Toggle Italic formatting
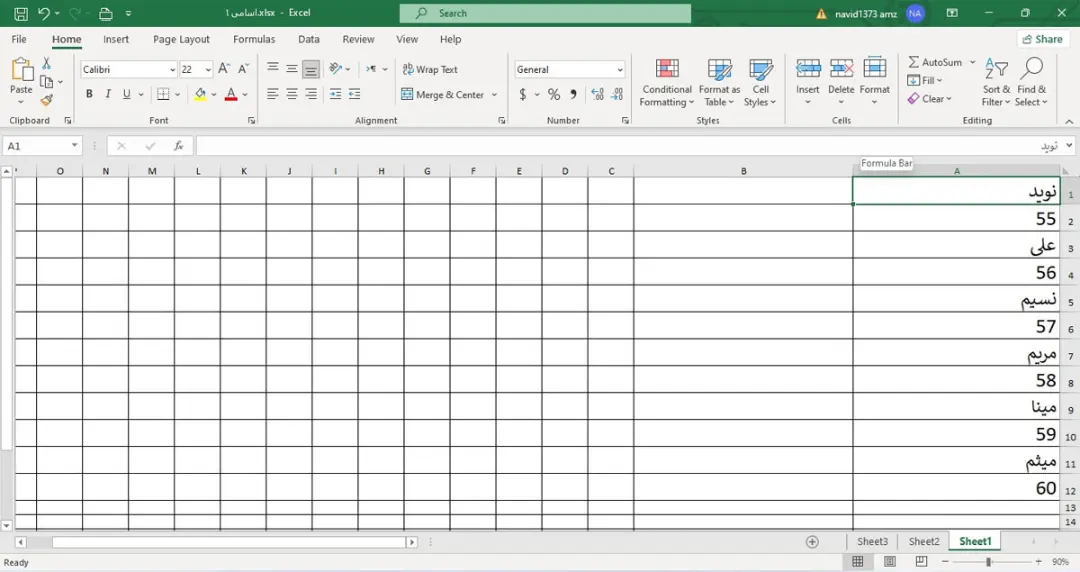This screenshot has height=572, width=1080. click(108, 94)
